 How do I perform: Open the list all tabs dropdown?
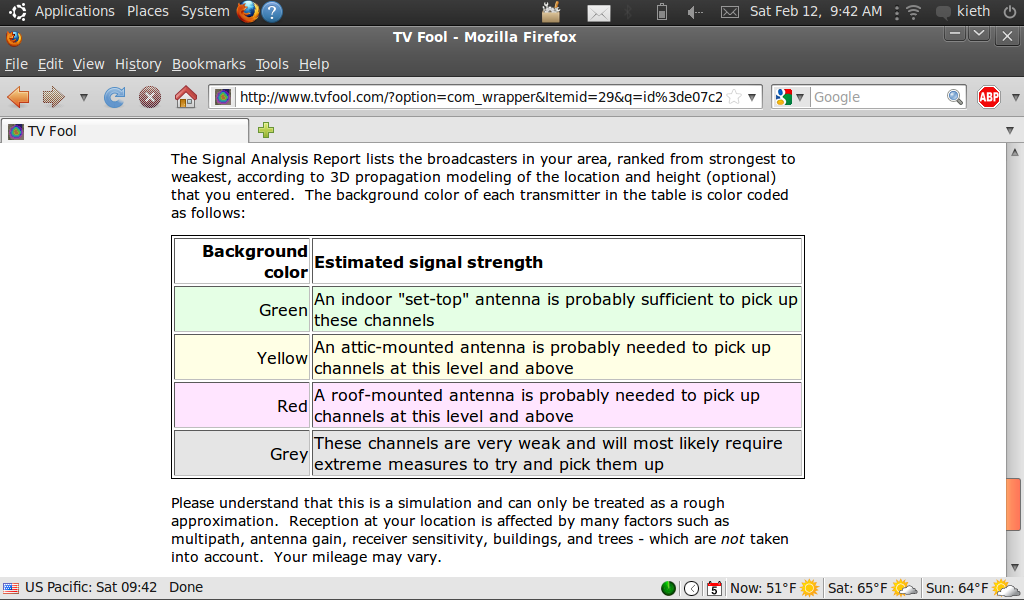1010,130
